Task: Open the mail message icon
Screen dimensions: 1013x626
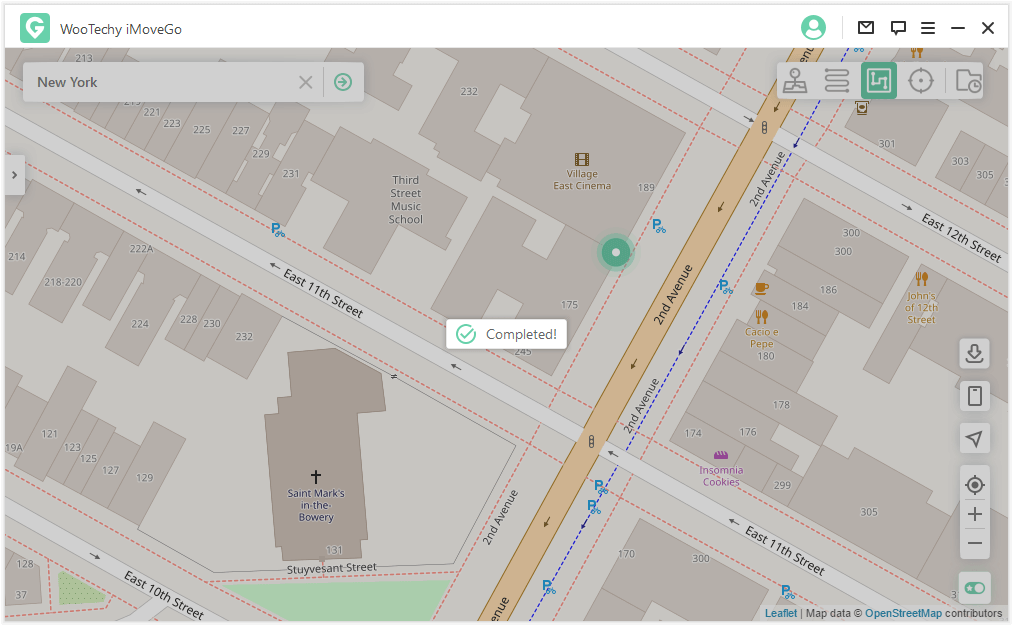Action: click(866, 28)
